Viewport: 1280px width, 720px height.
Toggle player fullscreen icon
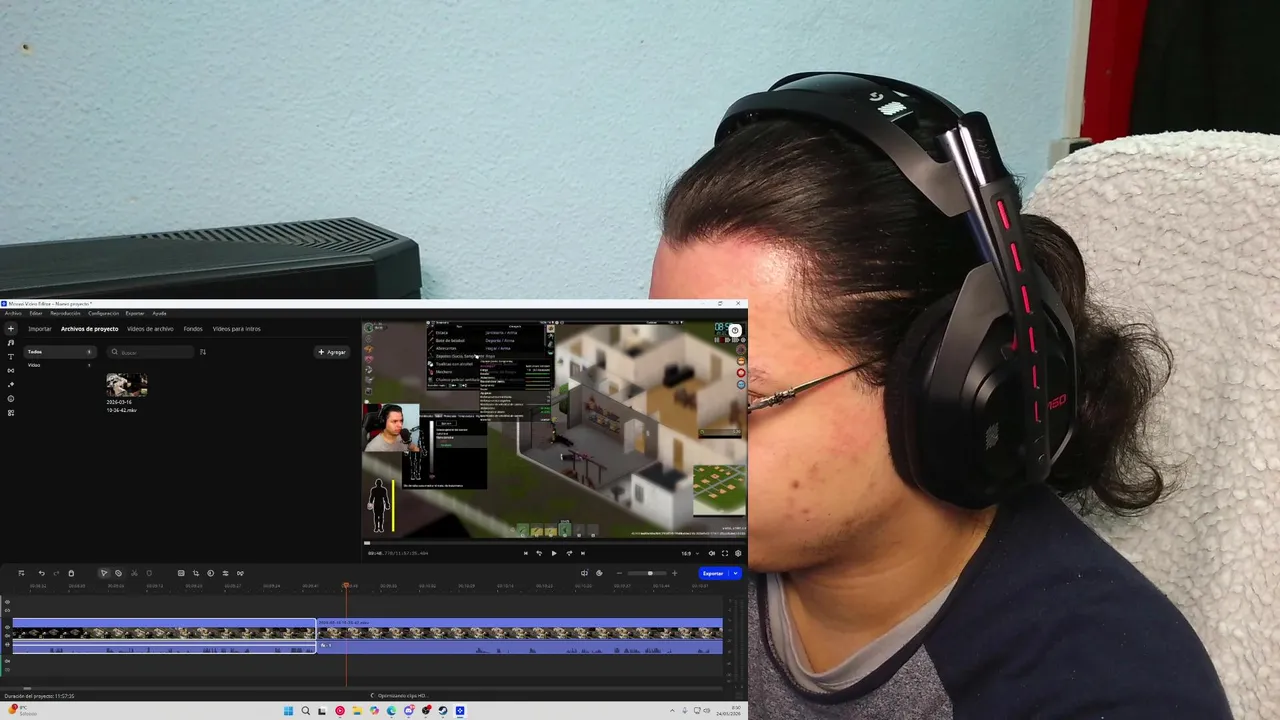(x=725, y=553)
